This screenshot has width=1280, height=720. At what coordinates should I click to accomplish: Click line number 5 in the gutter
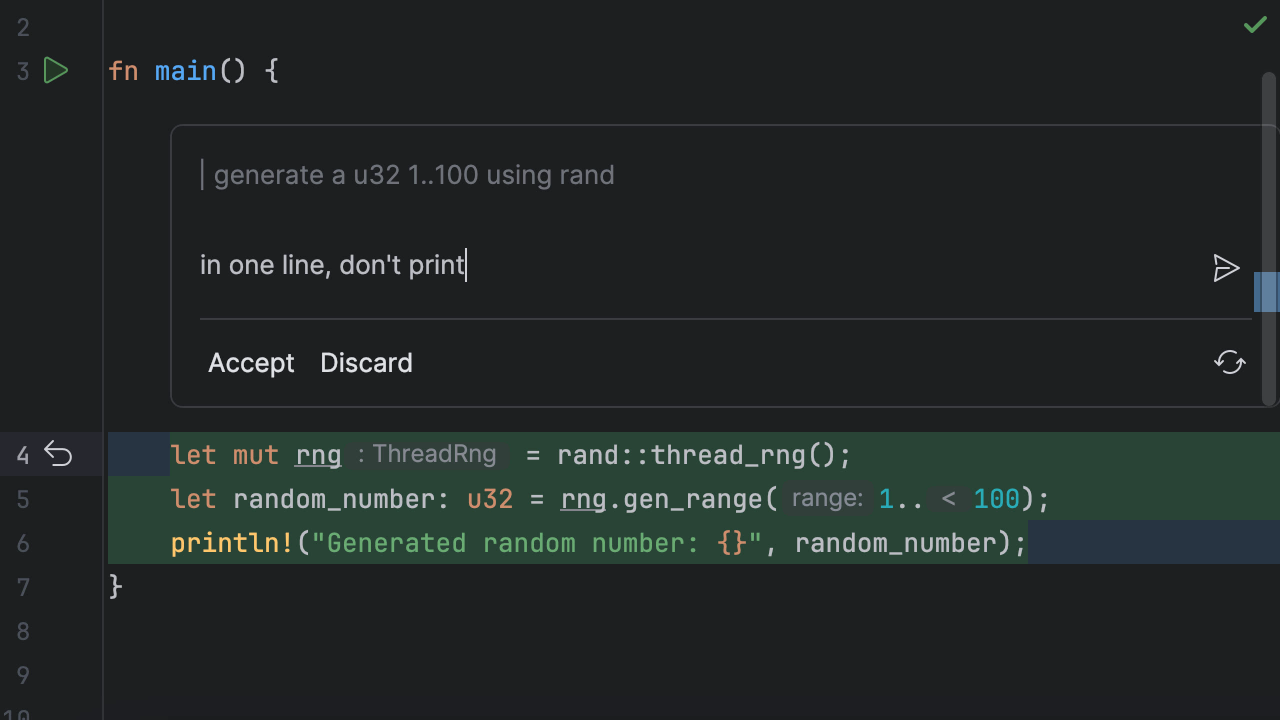[x=23, y=499]
